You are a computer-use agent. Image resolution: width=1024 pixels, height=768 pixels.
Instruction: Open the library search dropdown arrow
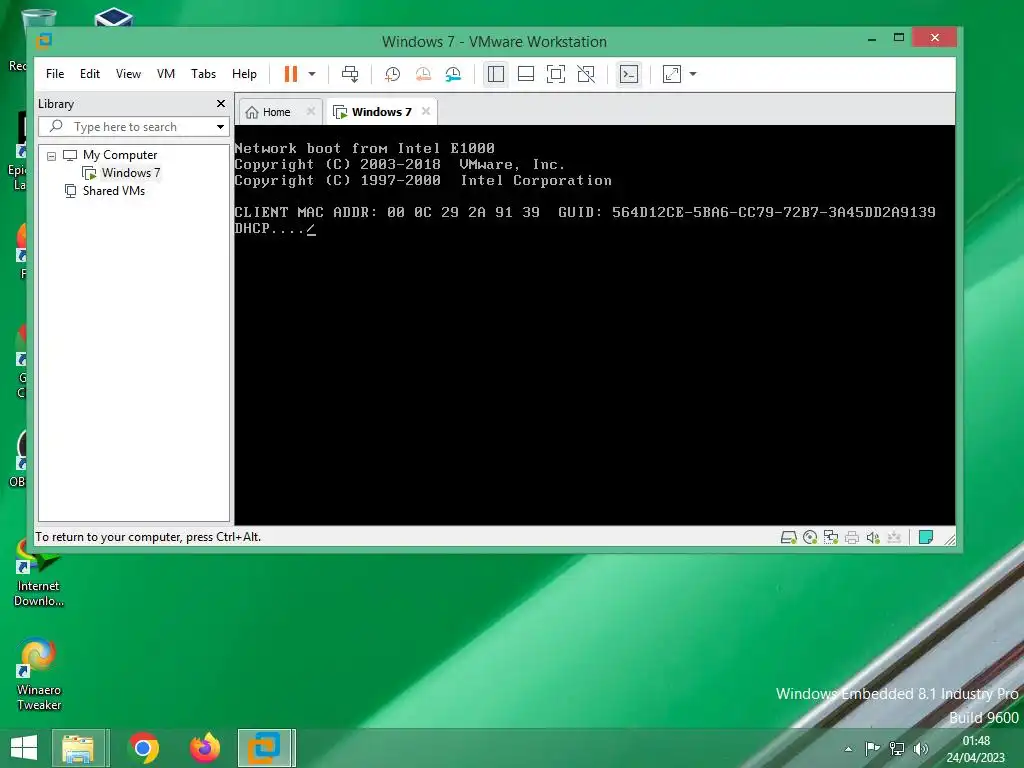(x=220, y=127)
